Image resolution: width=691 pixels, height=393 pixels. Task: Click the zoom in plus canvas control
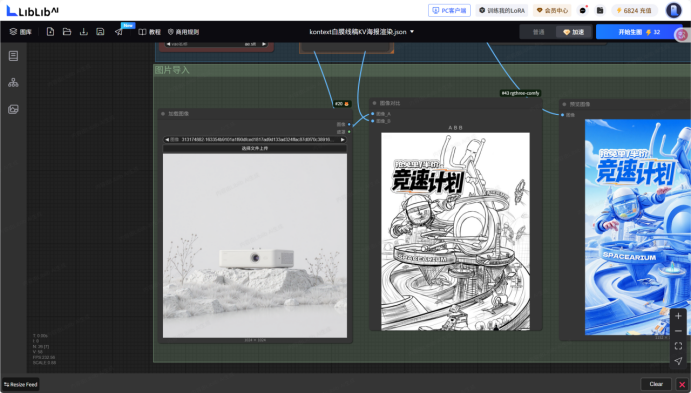click(x=678, y=316)
